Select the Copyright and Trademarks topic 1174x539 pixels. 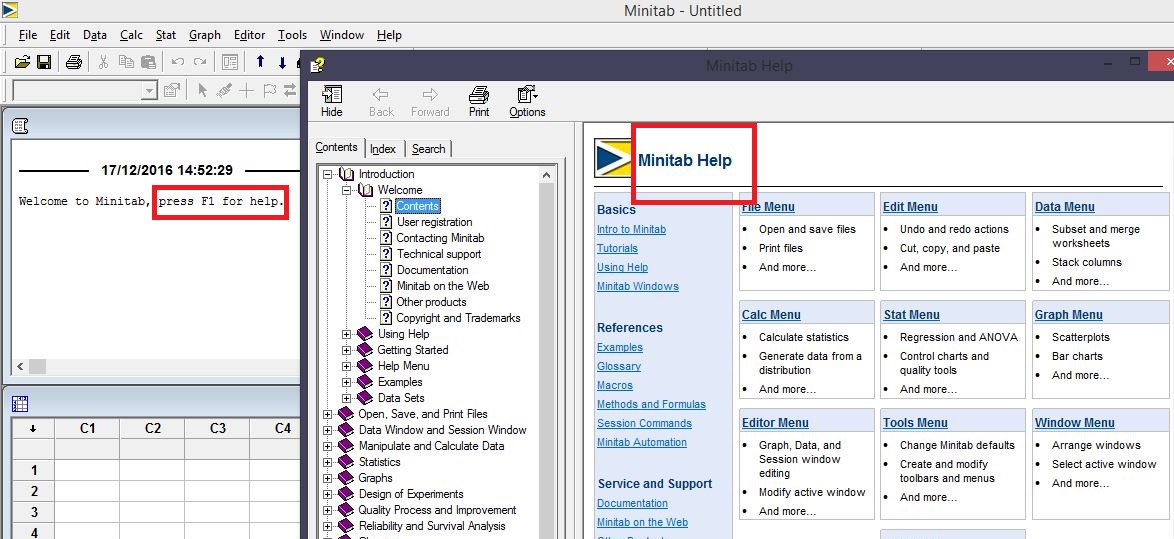pyautogui.click(x=458, y=318)
